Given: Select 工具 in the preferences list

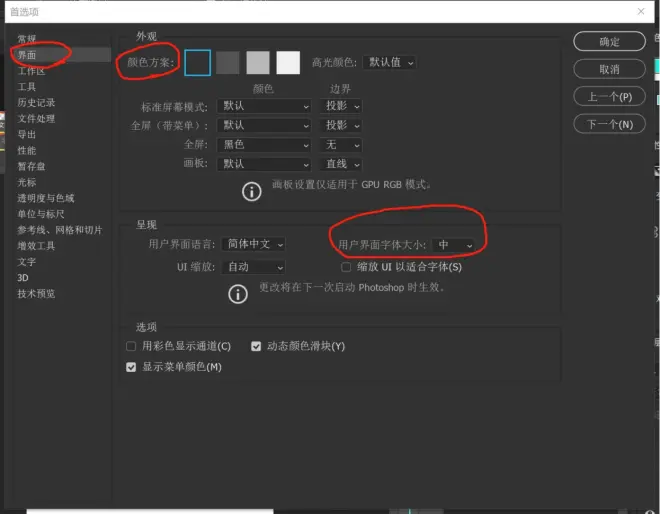Looking at the screenshot, I should (x=27, y=87).
